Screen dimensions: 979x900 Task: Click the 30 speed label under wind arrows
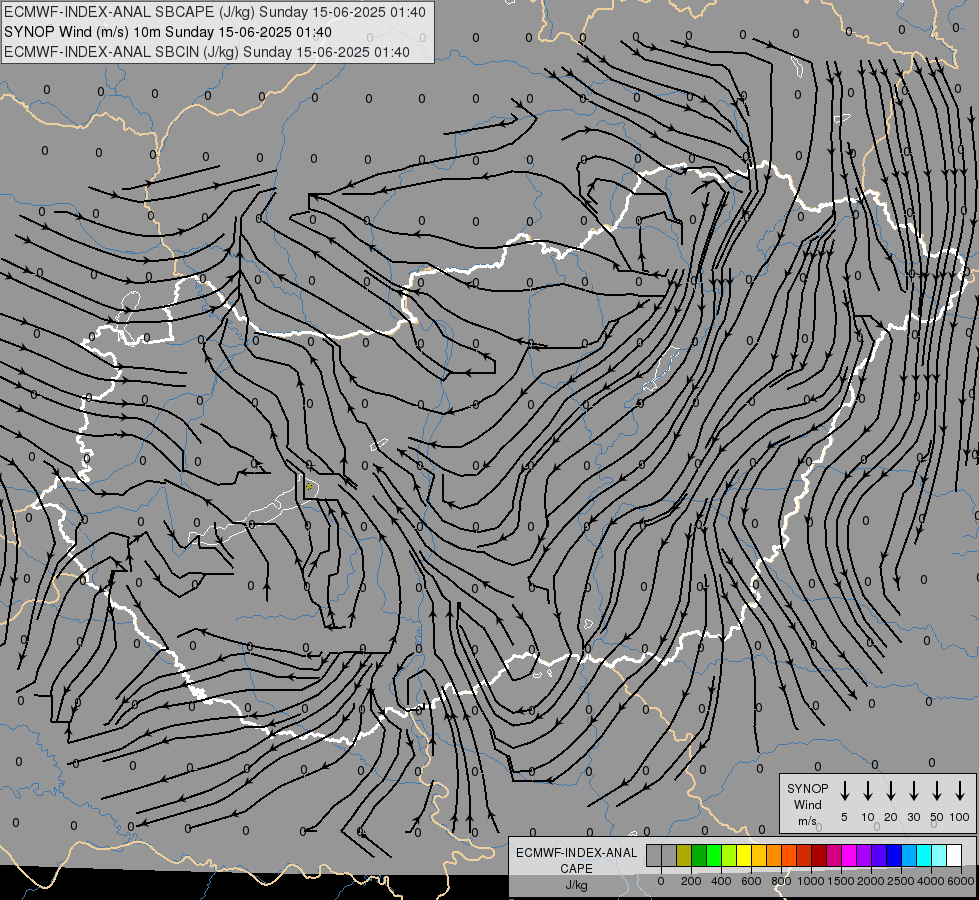pos(913,817)
